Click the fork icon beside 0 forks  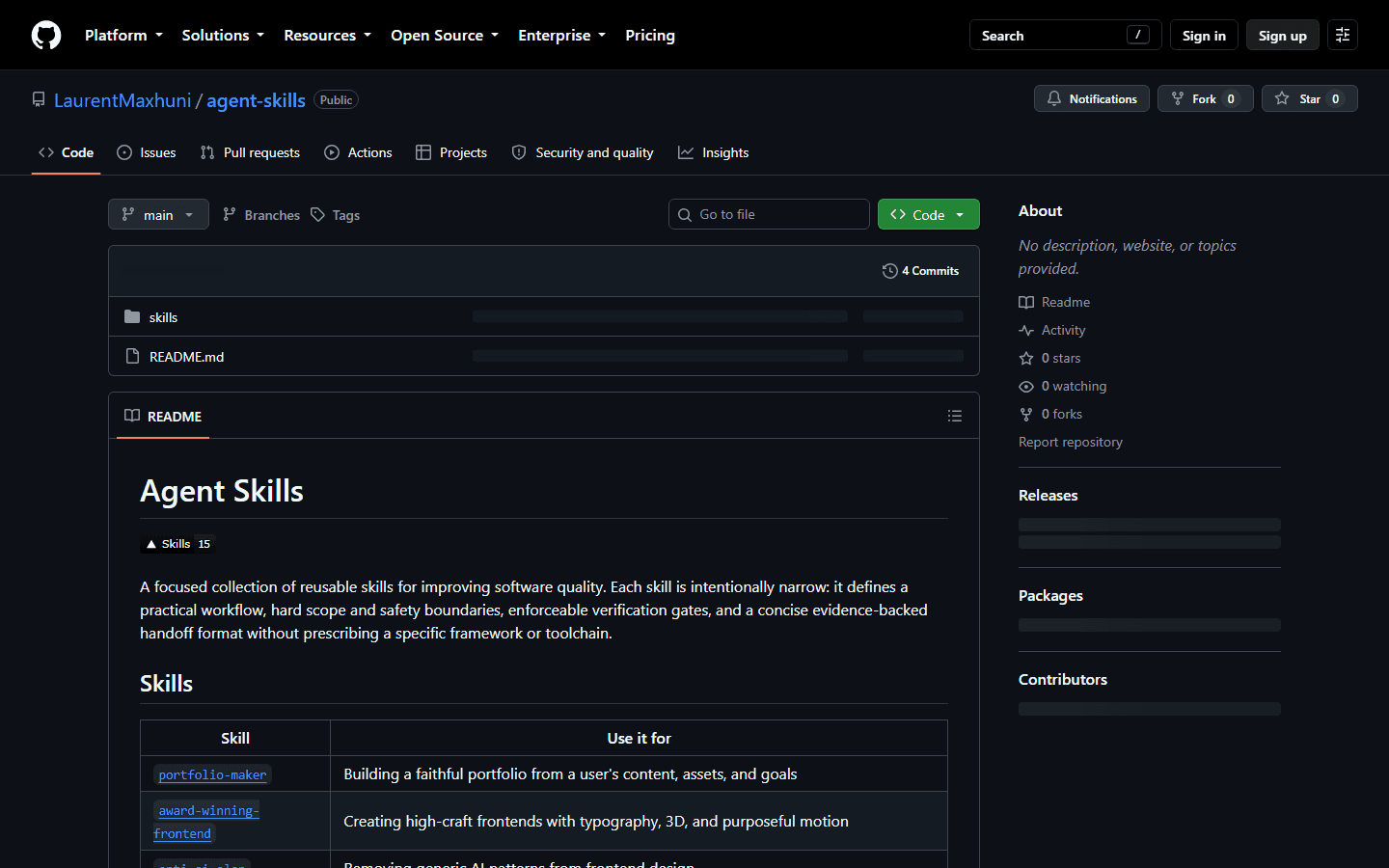(1026, 414)
